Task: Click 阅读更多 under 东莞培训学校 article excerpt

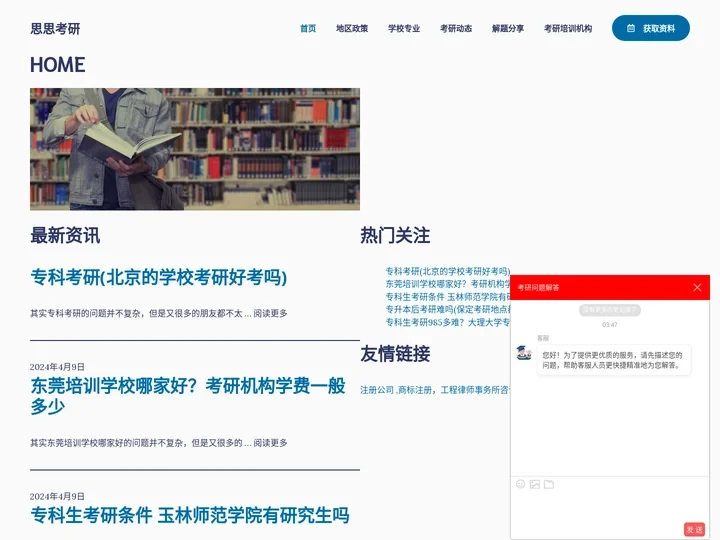Action: [x=270, y=443]
